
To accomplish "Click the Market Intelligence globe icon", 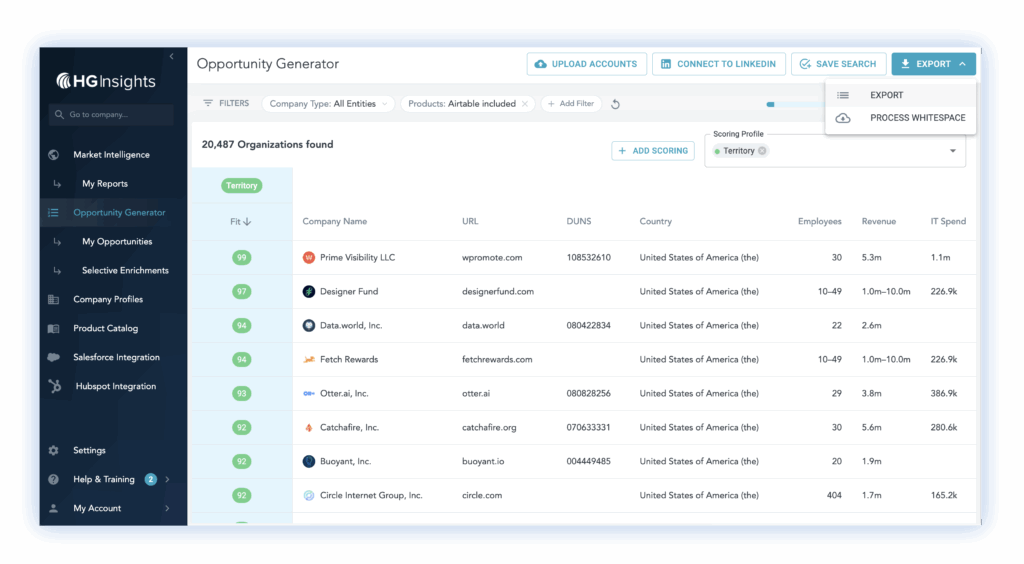I will 53,155.
